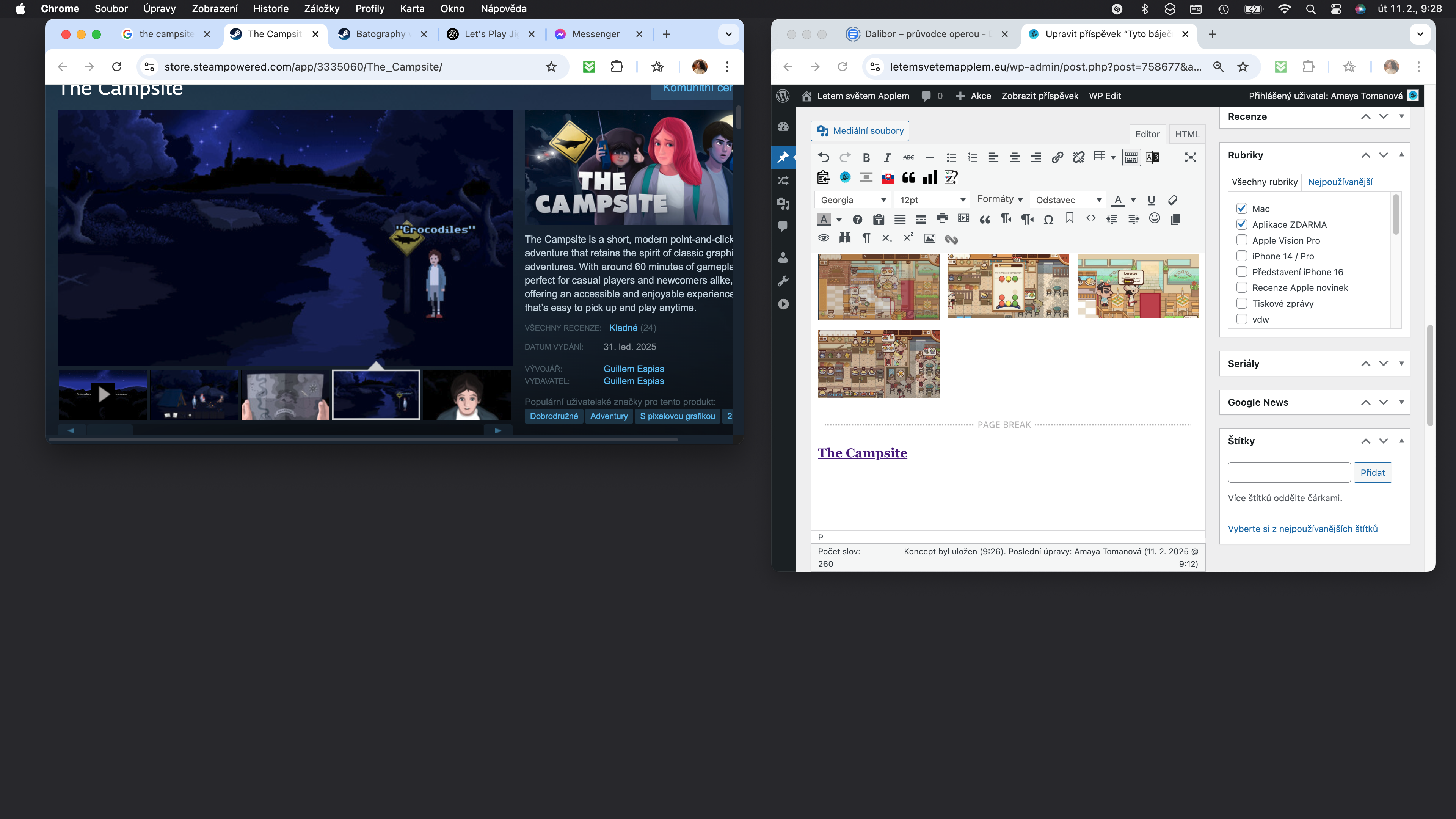
Task: Click the Italic formatting icon
Action: (887, 158)
